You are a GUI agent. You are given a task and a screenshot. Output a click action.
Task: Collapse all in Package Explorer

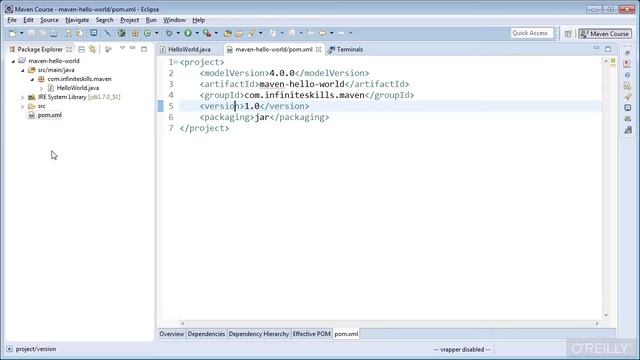(82, 49)
